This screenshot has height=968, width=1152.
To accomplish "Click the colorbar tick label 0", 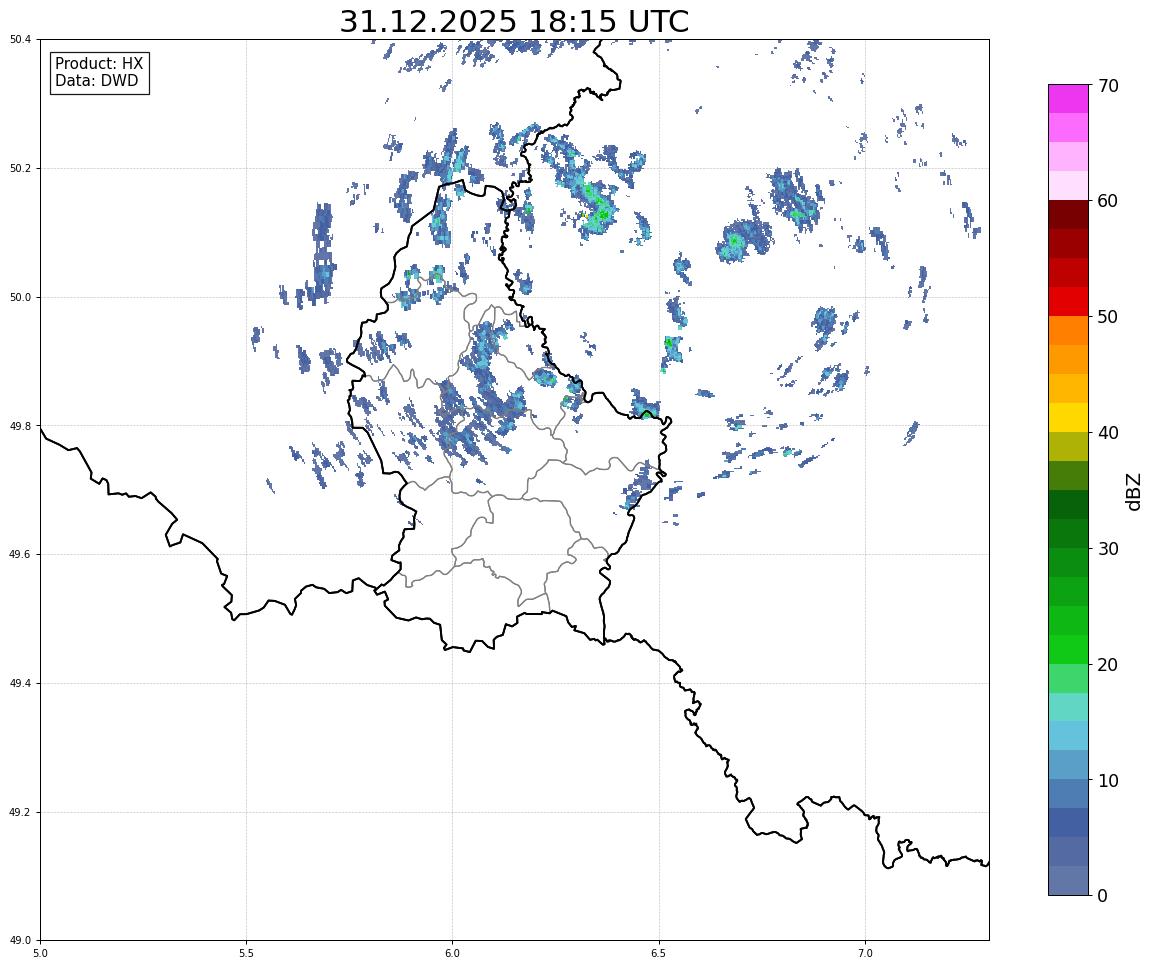I will [x=1102, y=895].
